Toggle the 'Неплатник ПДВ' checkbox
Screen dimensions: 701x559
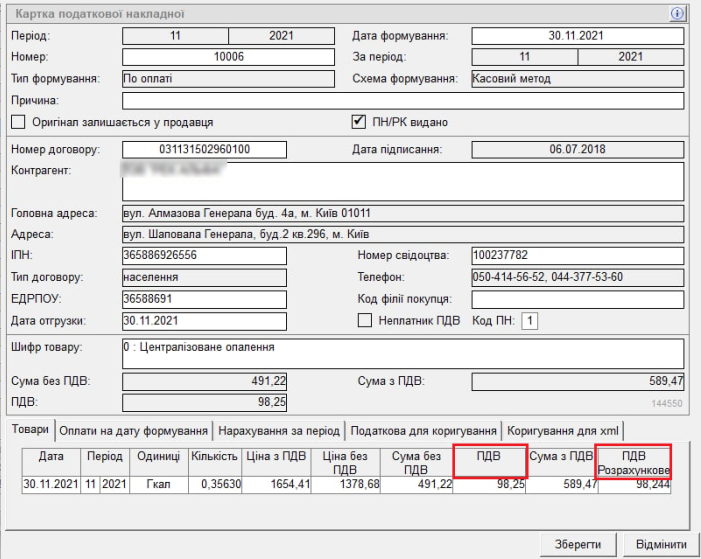(x=365, y=321)
